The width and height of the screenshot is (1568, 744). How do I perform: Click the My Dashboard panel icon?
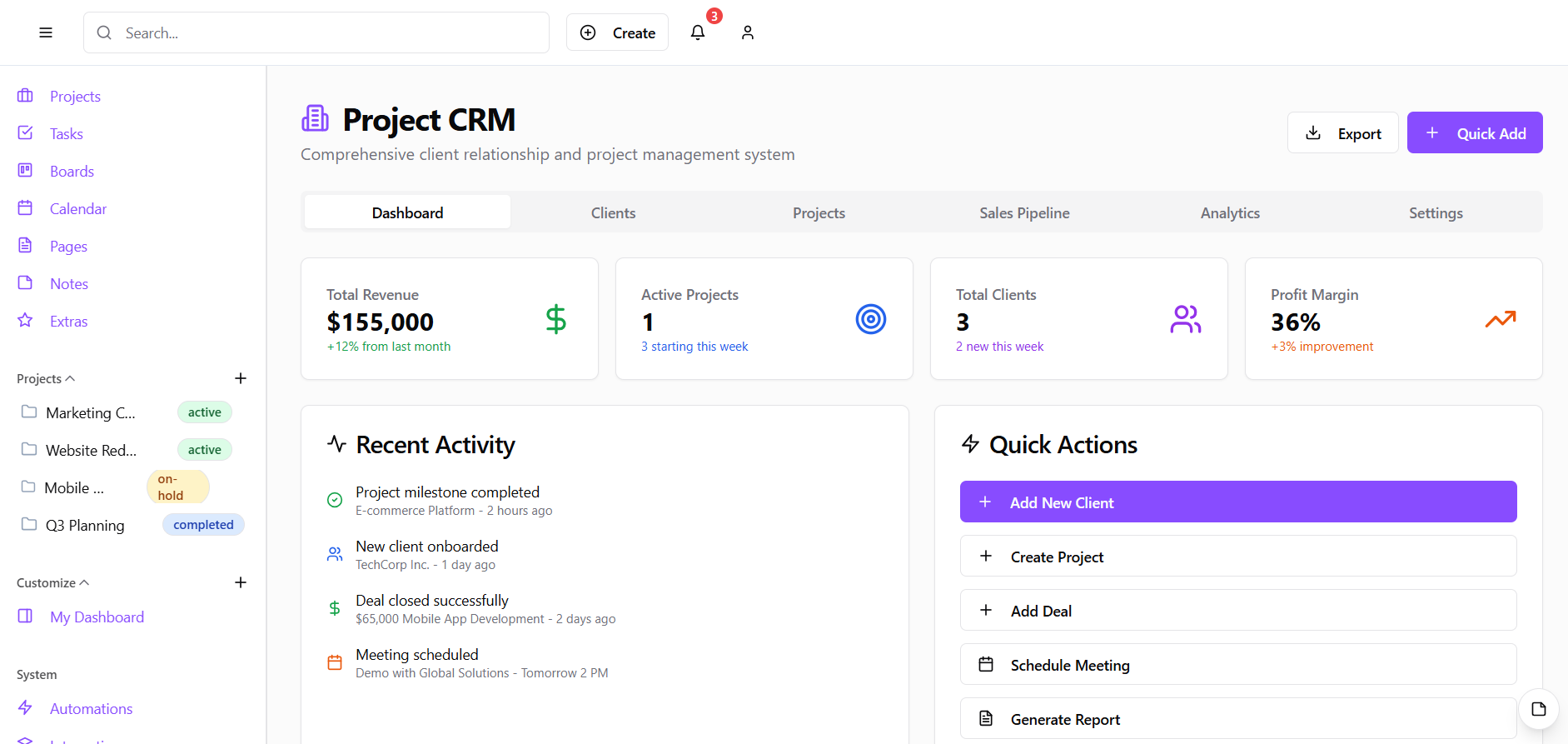click(x=25, y=617)
